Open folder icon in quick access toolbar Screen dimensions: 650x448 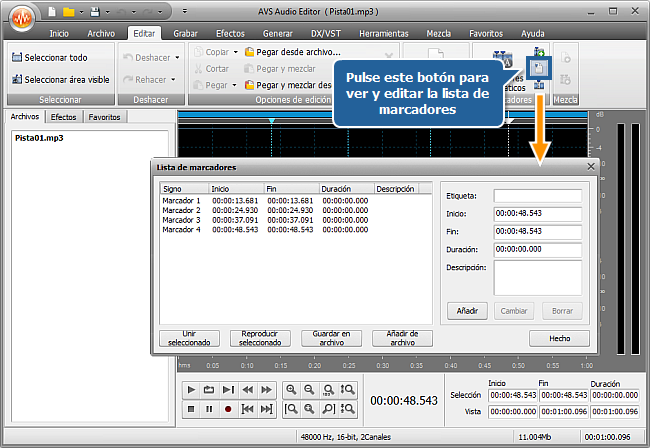pos(68,12)
